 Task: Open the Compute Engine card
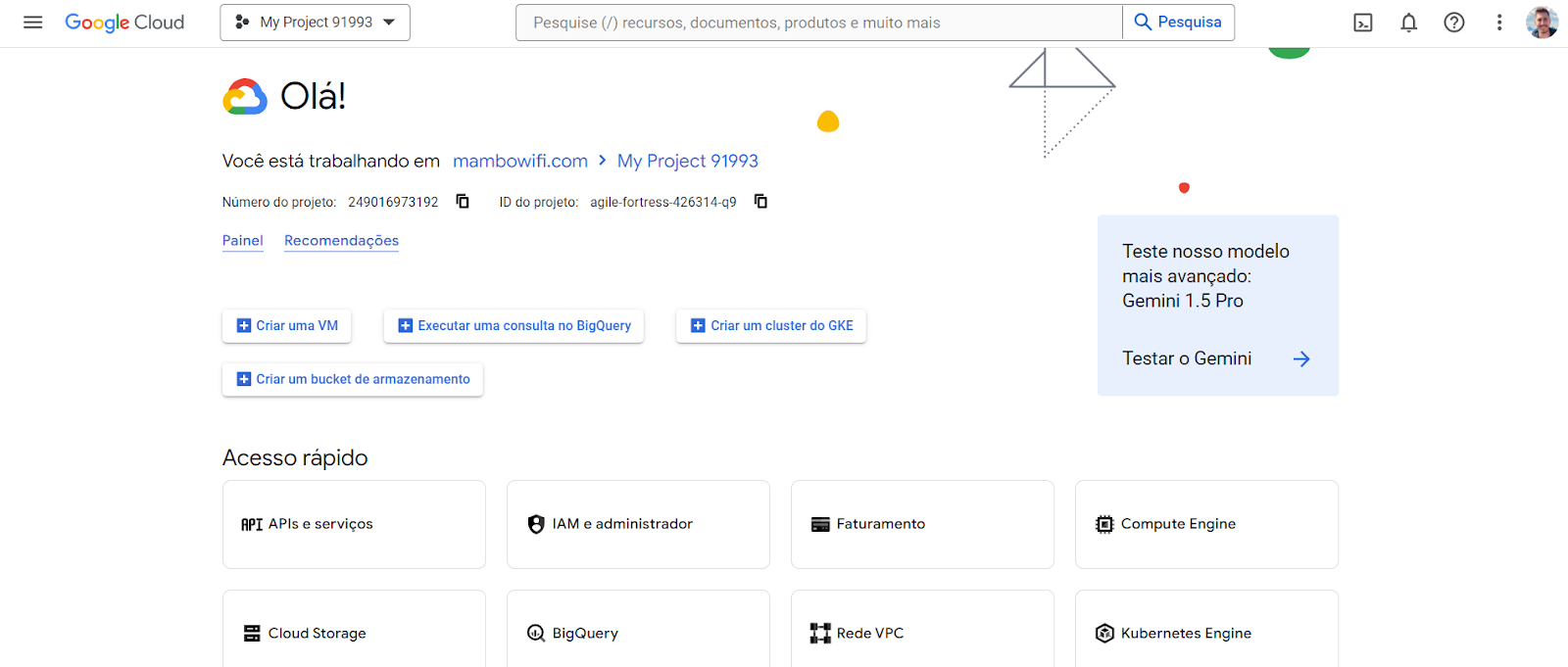[1206, 524]
